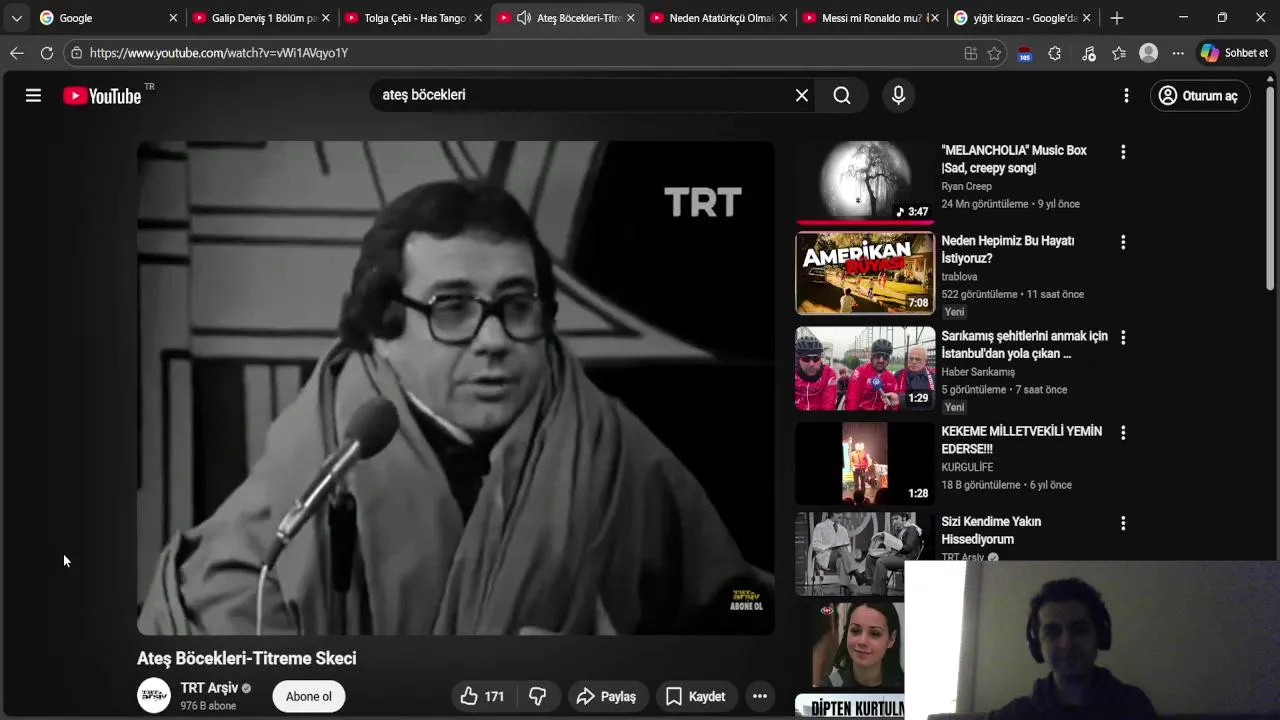View site info via padlock icon

click(77, 53)
